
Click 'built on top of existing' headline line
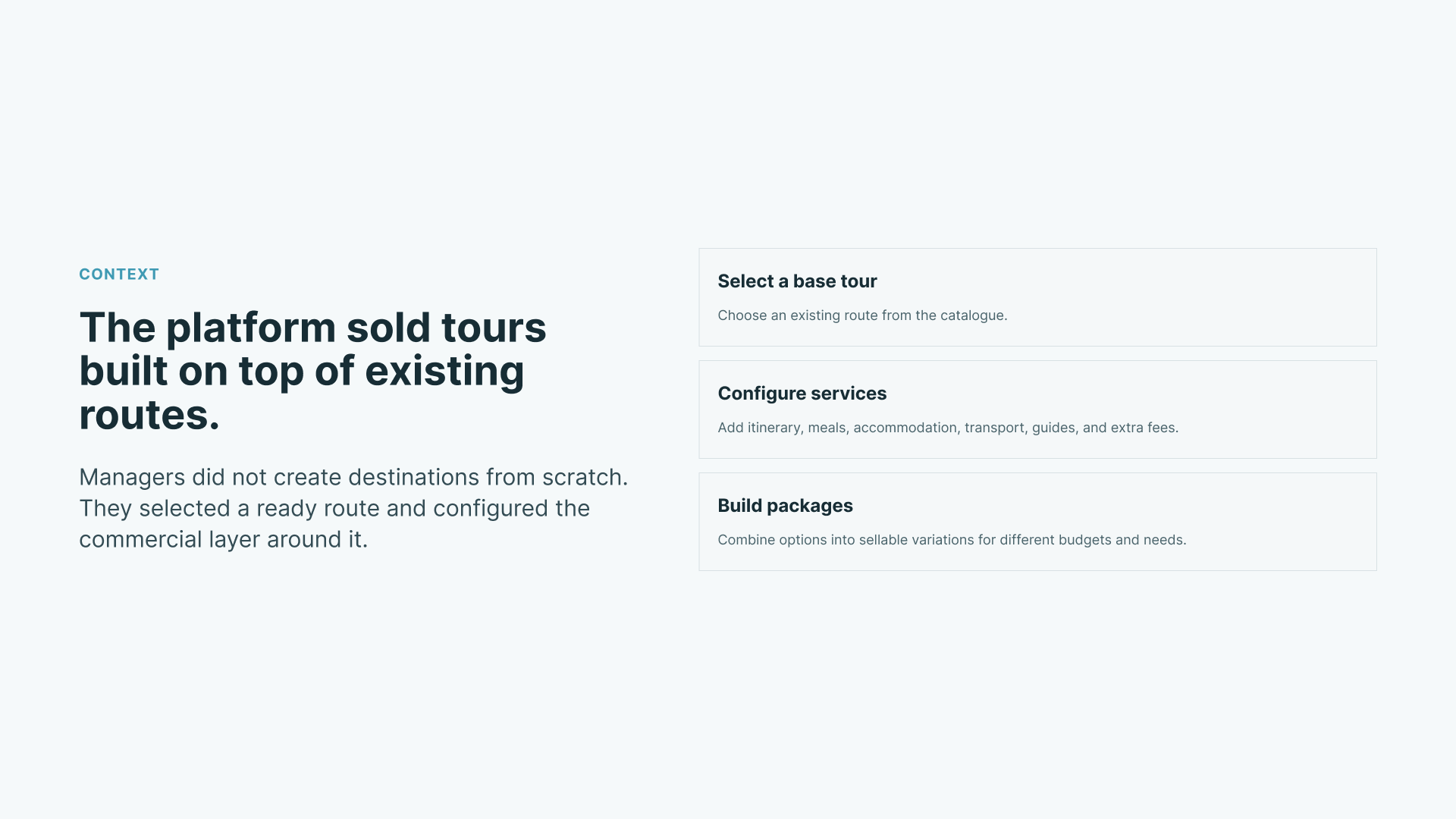click(x=302, y=371)
